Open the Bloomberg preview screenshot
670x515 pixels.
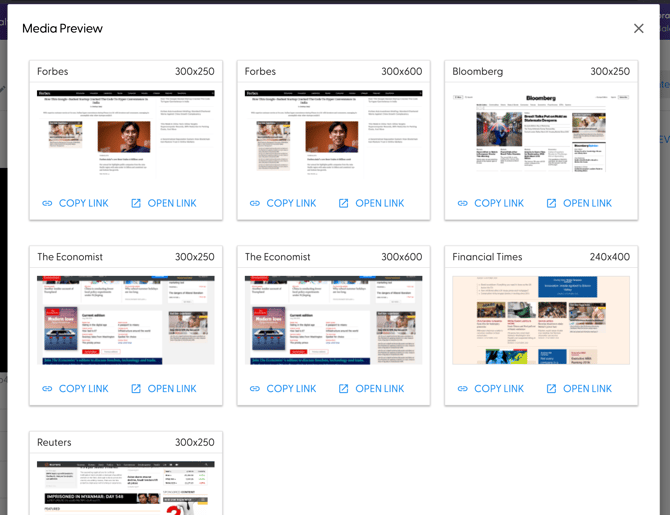click(541, 131)
